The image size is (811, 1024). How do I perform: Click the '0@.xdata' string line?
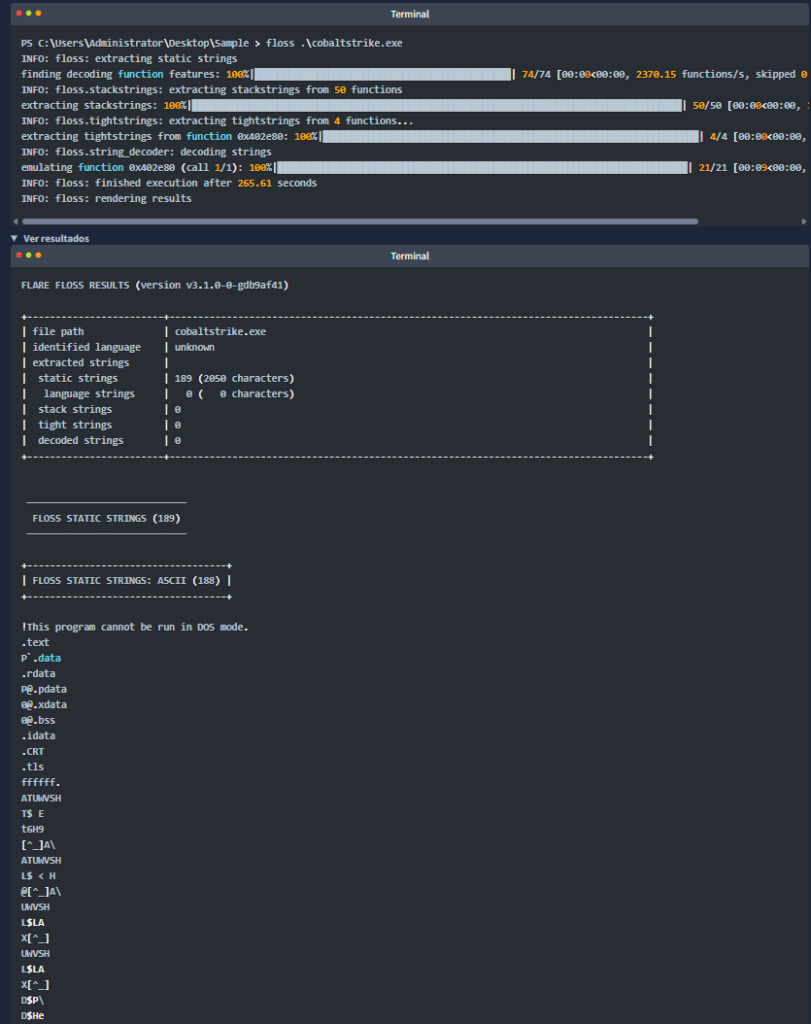pyautogui.click(x=44, y=705)
